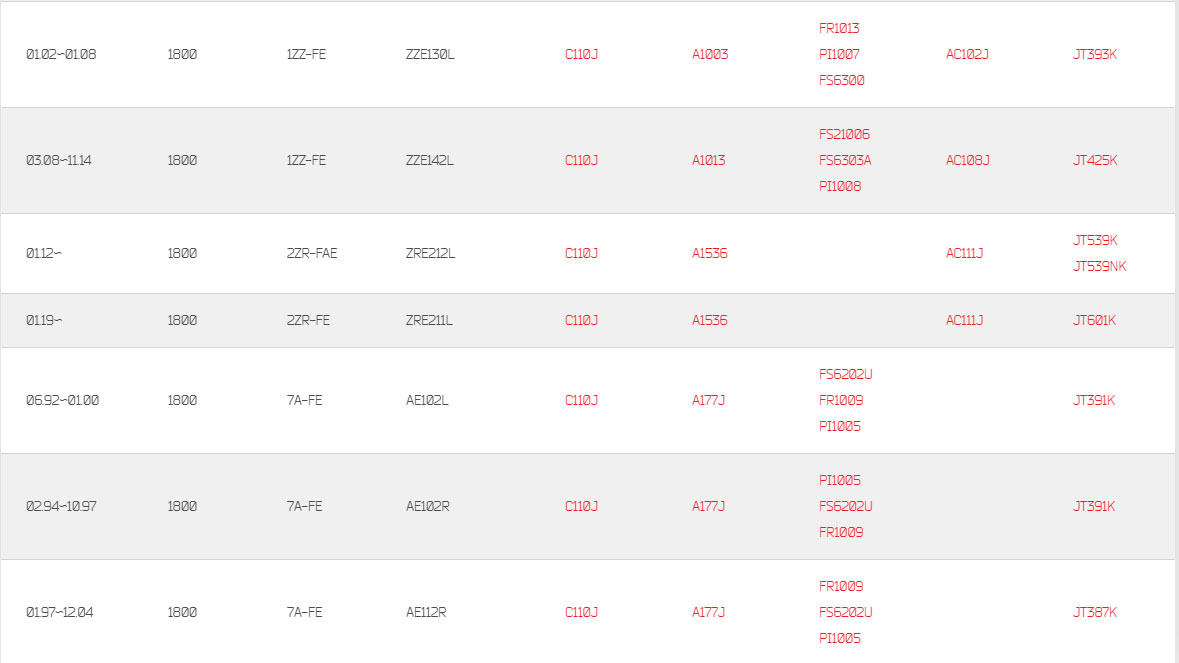Select the A1003 part link
Screen dimensions: 1179x663
click(710, 54)
